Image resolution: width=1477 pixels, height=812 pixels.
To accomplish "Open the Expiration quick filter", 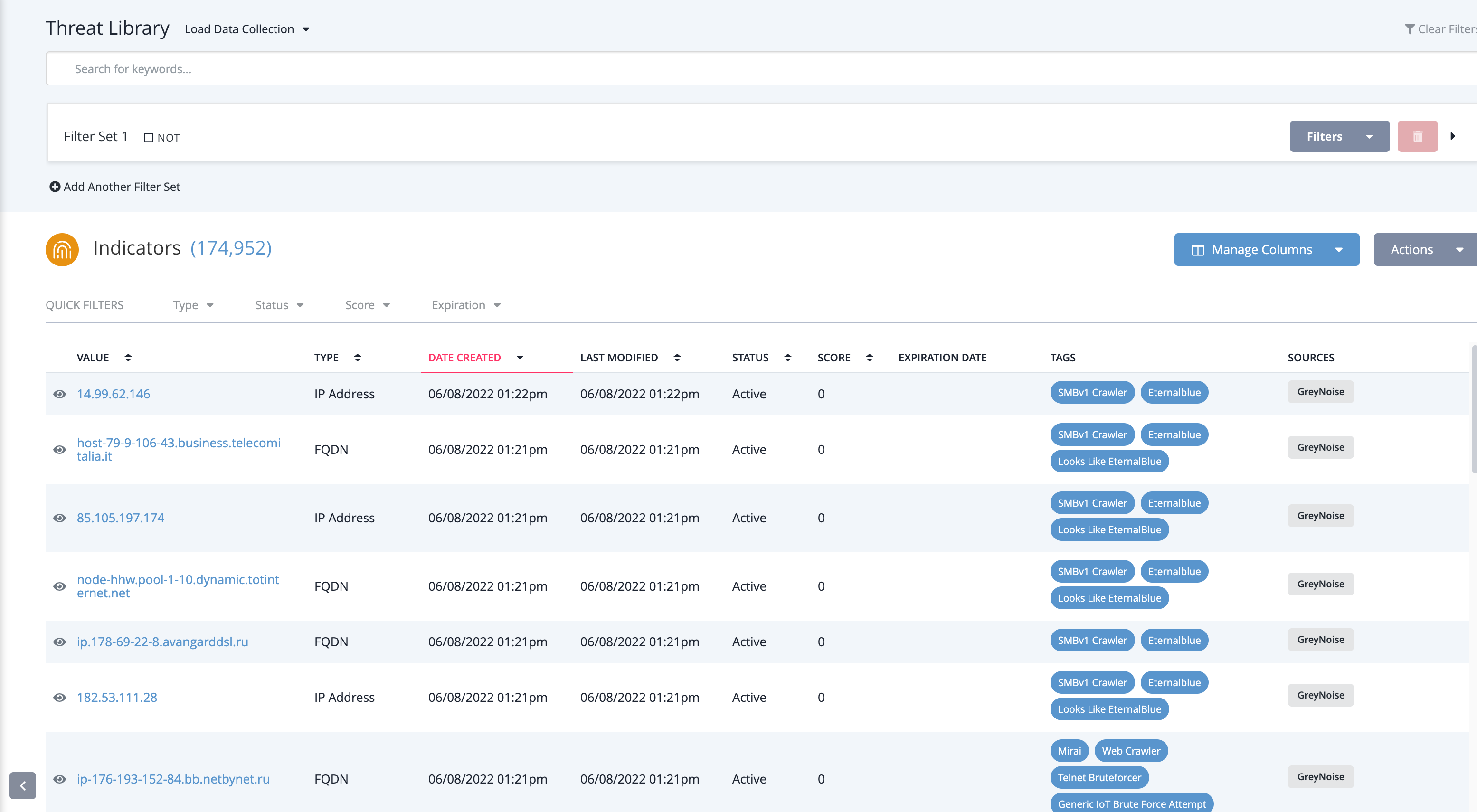I will coord(466,305).
